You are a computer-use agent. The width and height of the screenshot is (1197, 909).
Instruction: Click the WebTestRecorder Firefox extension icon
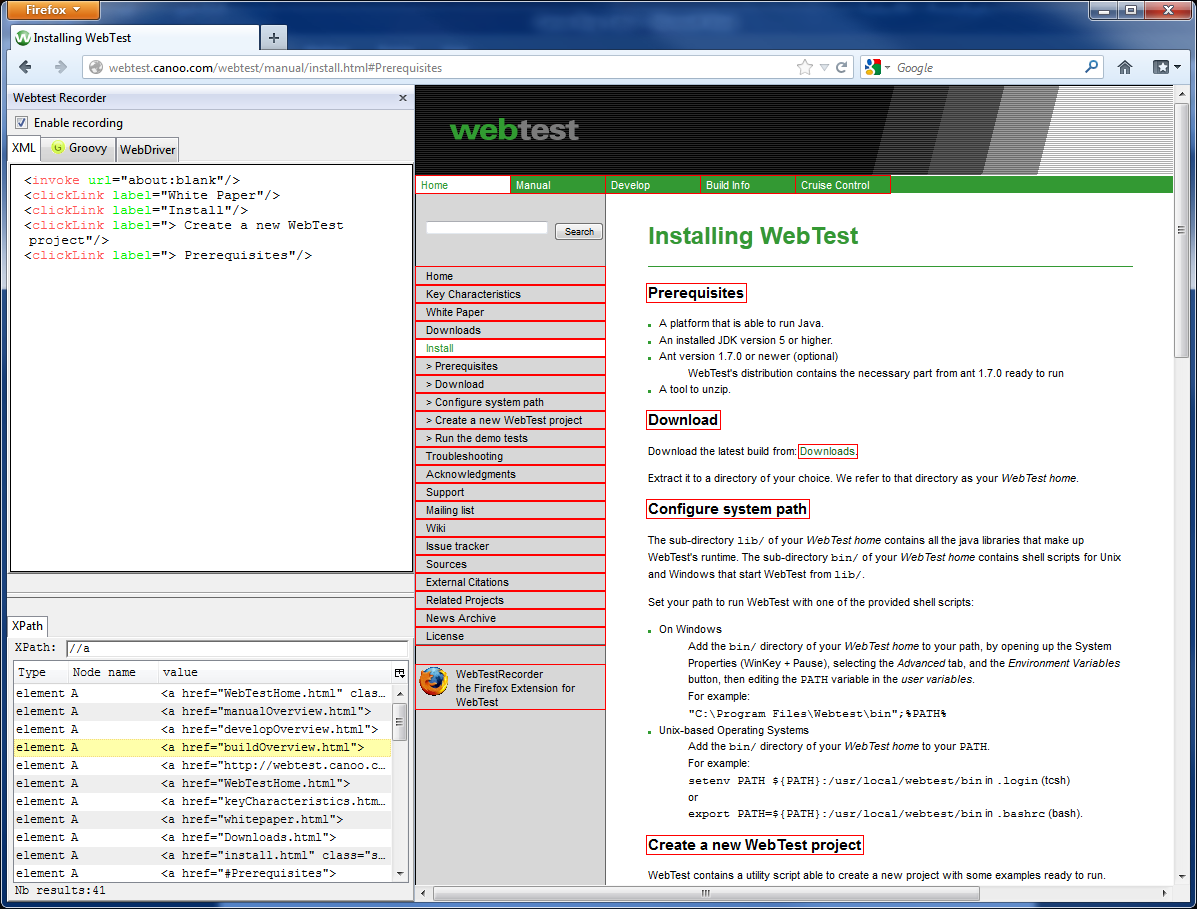pyautogui.click(x=434, y=682)
